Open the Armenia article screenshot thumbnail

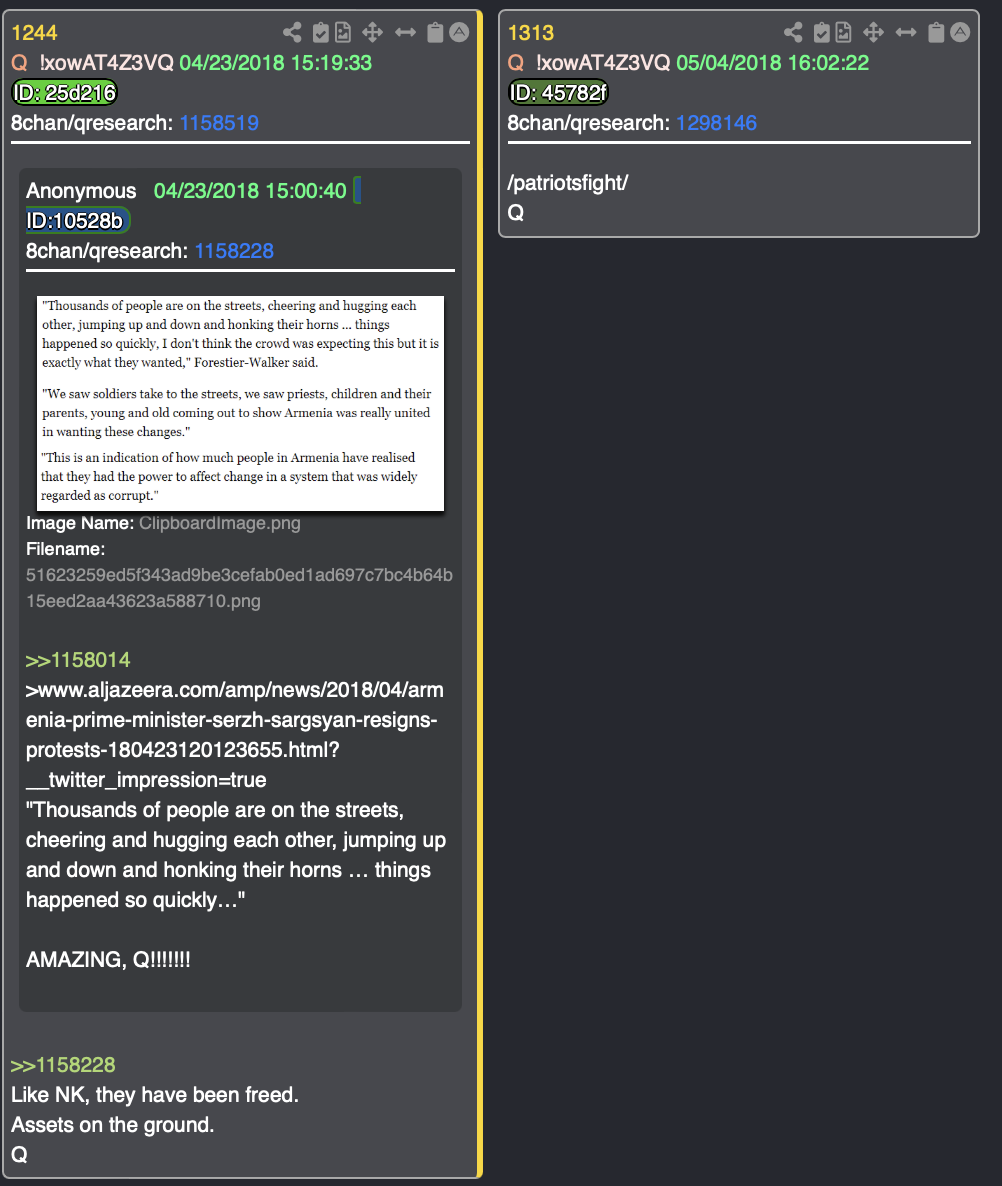click(240, 403)
